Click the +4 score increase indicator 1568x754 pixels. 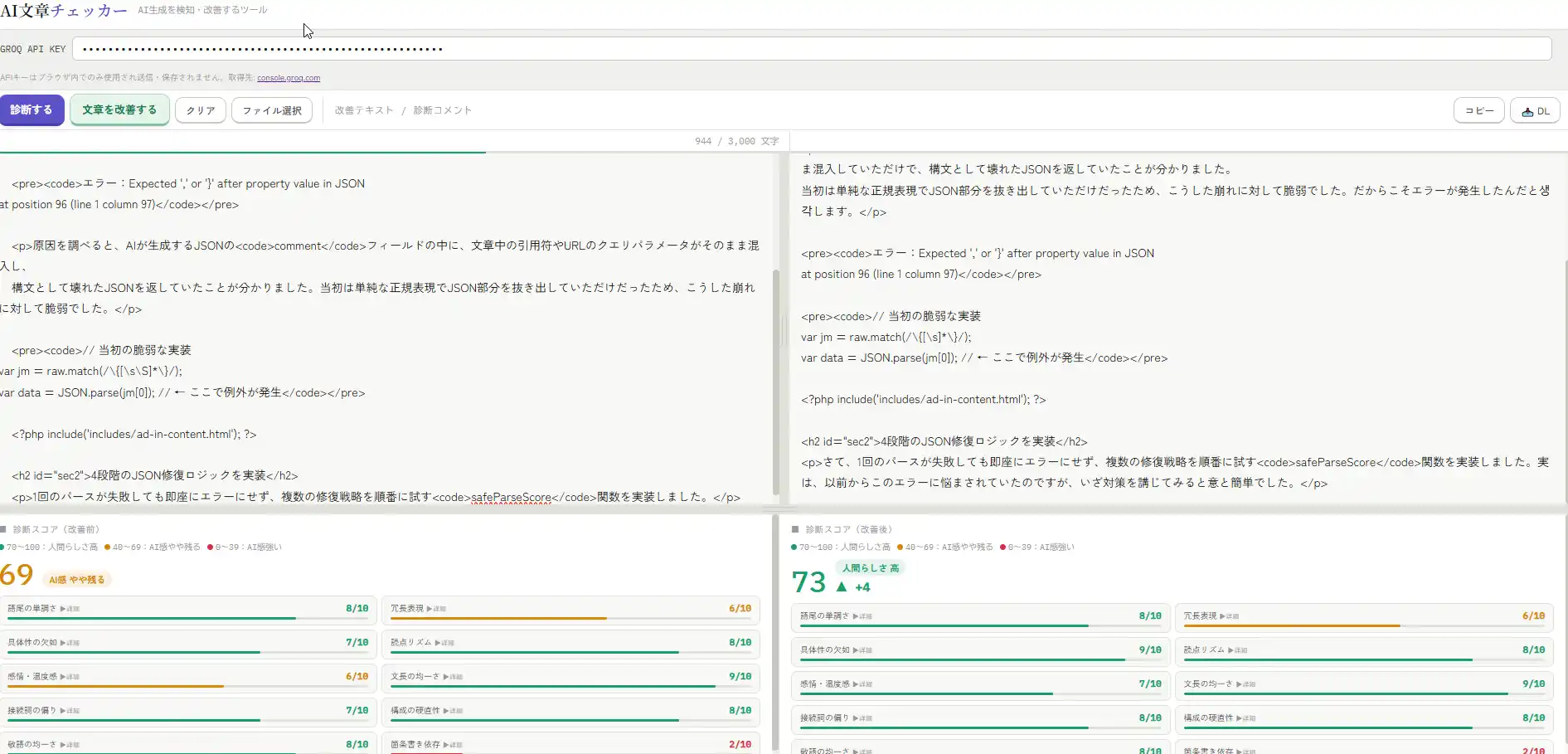(853, 587)
